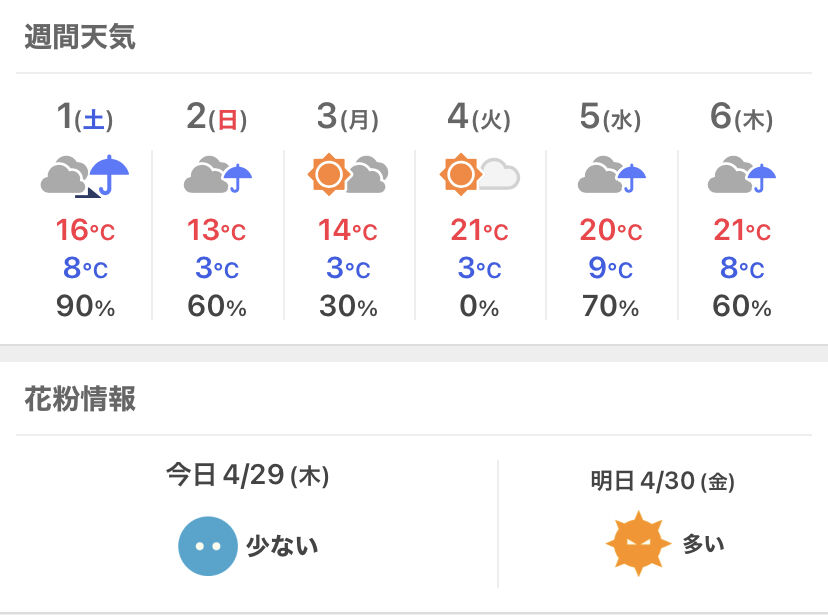Click the rainy cloud icon for Saturday 1
Screen dimensions: 828x615
point(85,175)
